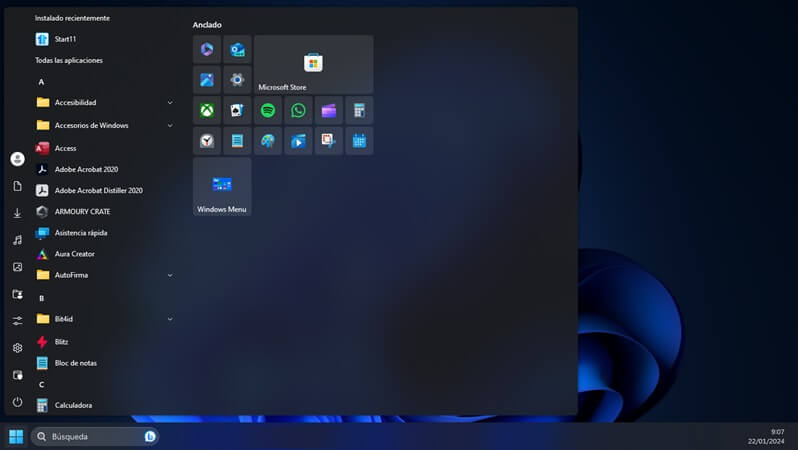
Task: Open Downloads from the sidebar
Action: 17,213
